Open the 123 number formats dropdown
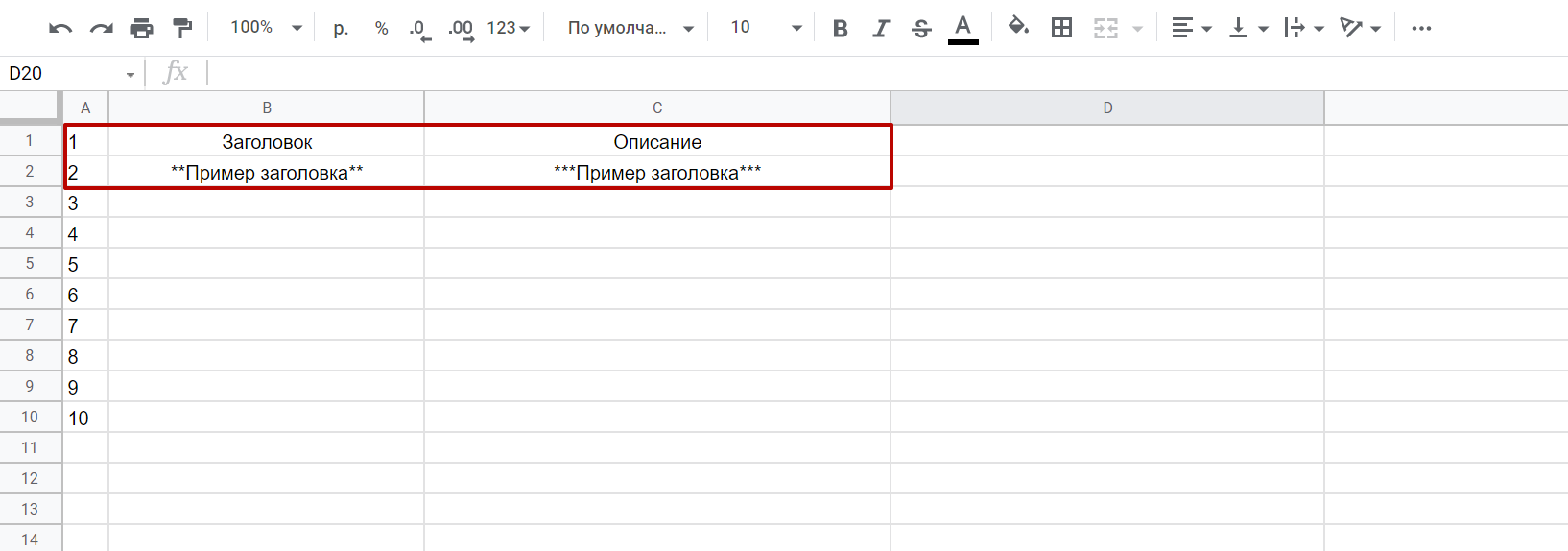Image resolution: width=1568 pixels, height=551 pixels. click(508, 28)
